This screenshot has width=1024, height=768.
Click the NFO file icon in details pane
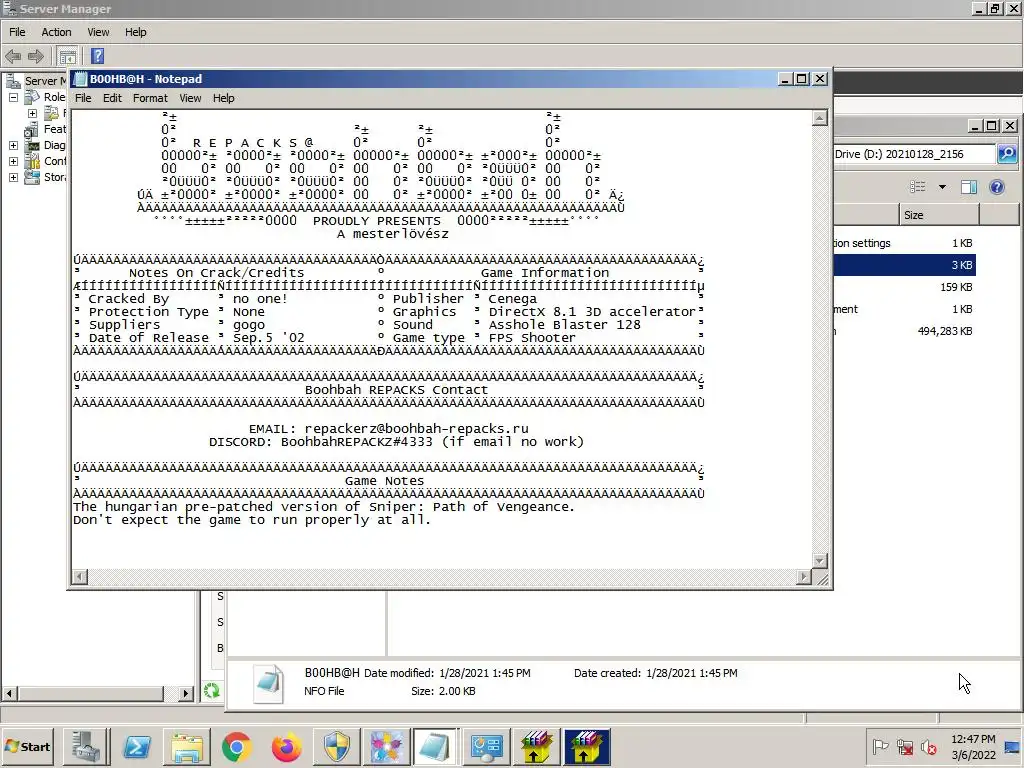[268, 683]
